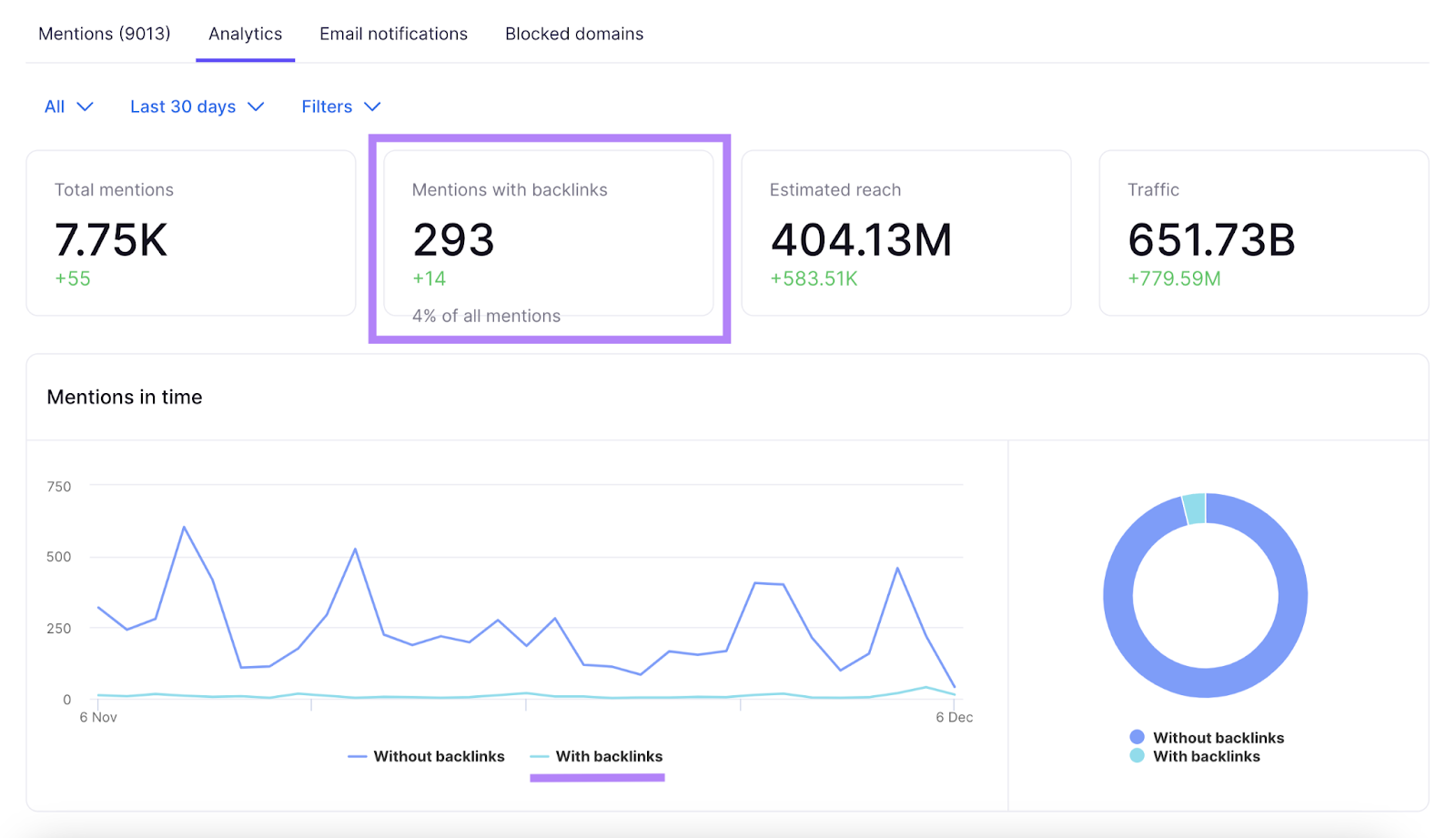
Task: Switch to the Analytics tab
Action: click(x=246, y=34)
